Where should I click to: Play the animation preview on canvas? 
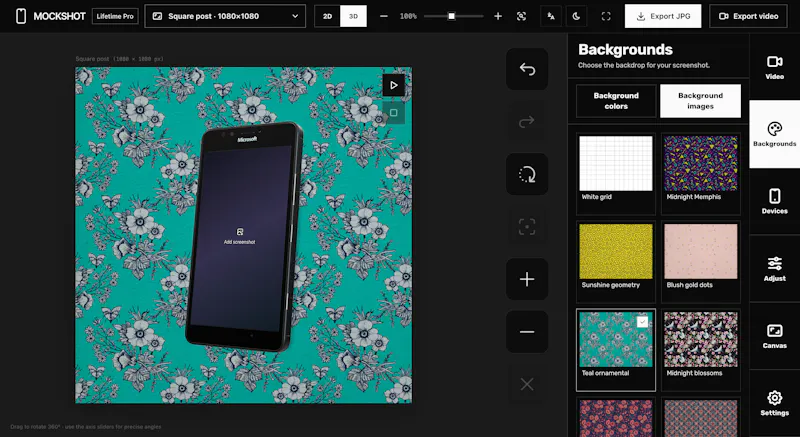click(393, 85)
